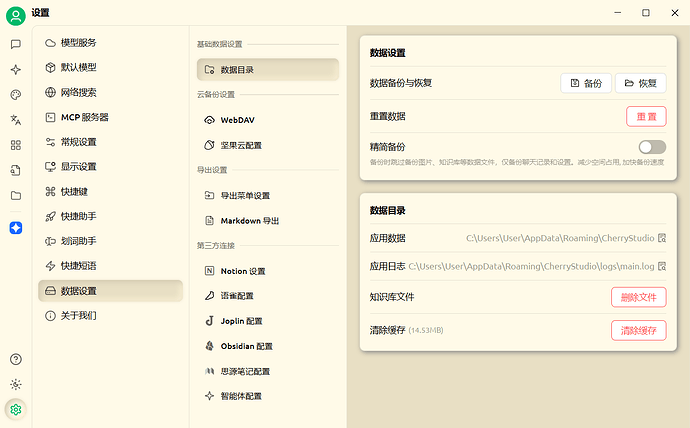Click the 备份 backup button
Viewport: 690px width, 428px height.
(x=586, y=83)
